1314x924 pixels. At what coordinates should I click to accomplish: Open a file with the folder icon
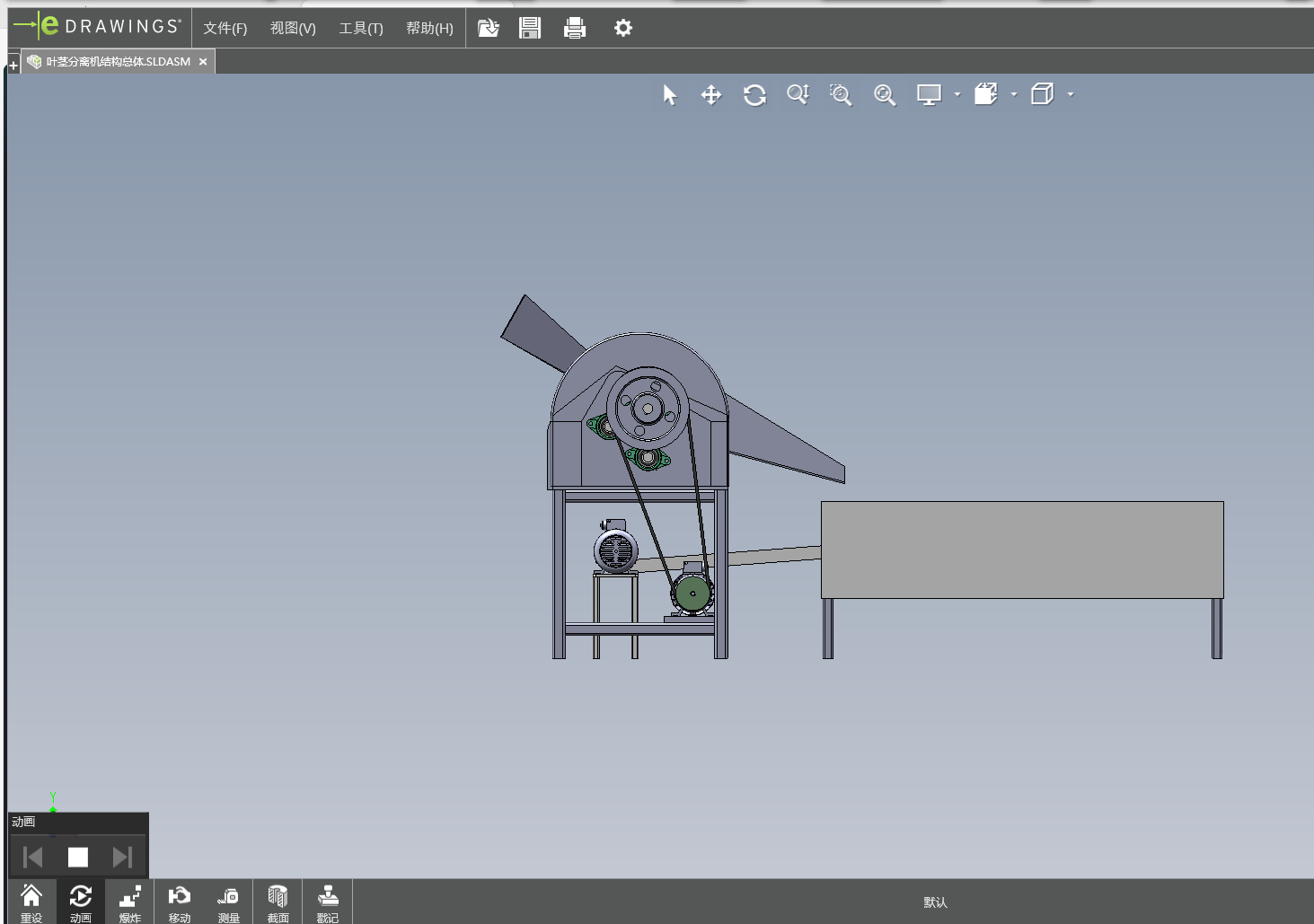point(488,29)
